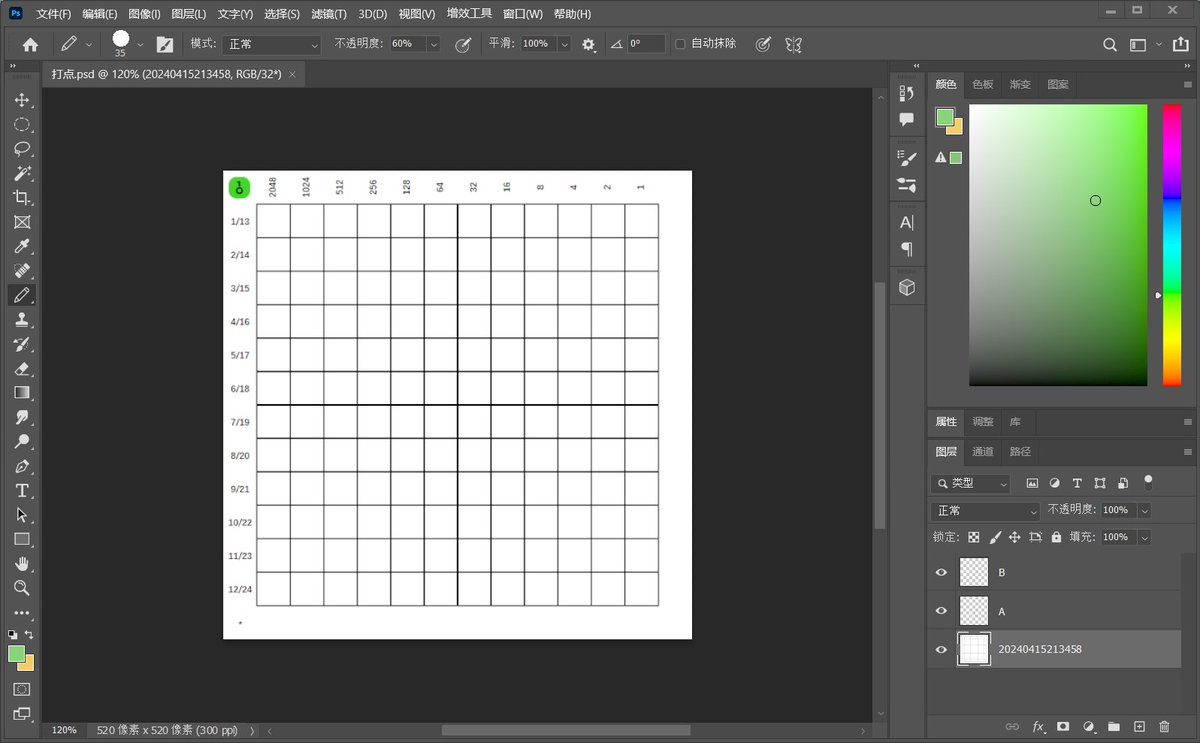1200x743 pixels.
Task: Toggle Quick Mask mode
Action: coord(21,689)
